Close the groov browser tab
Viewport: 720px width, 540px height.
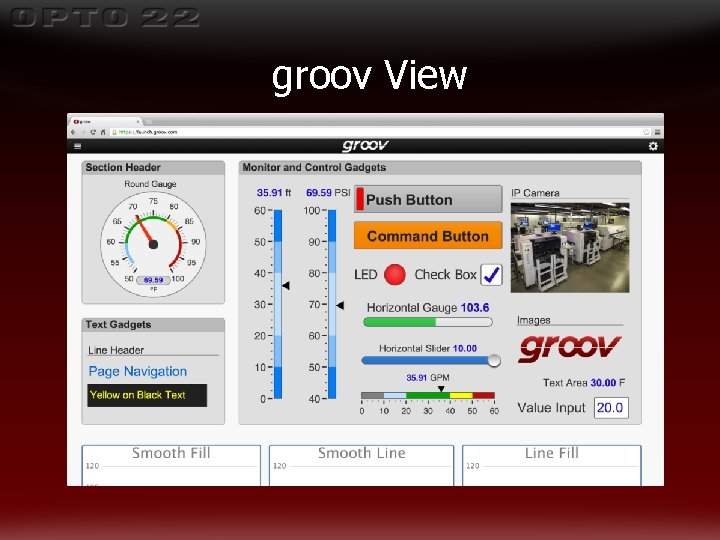coord(138,122)
